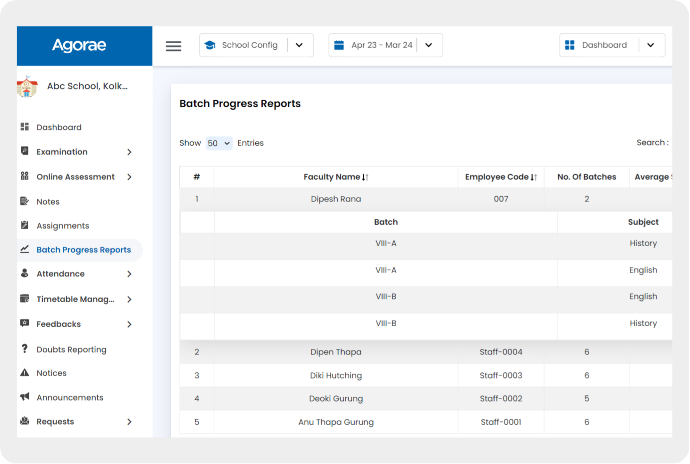
Task: Click the Feedbacks chat bubble icon
Action: click(25, 324)
